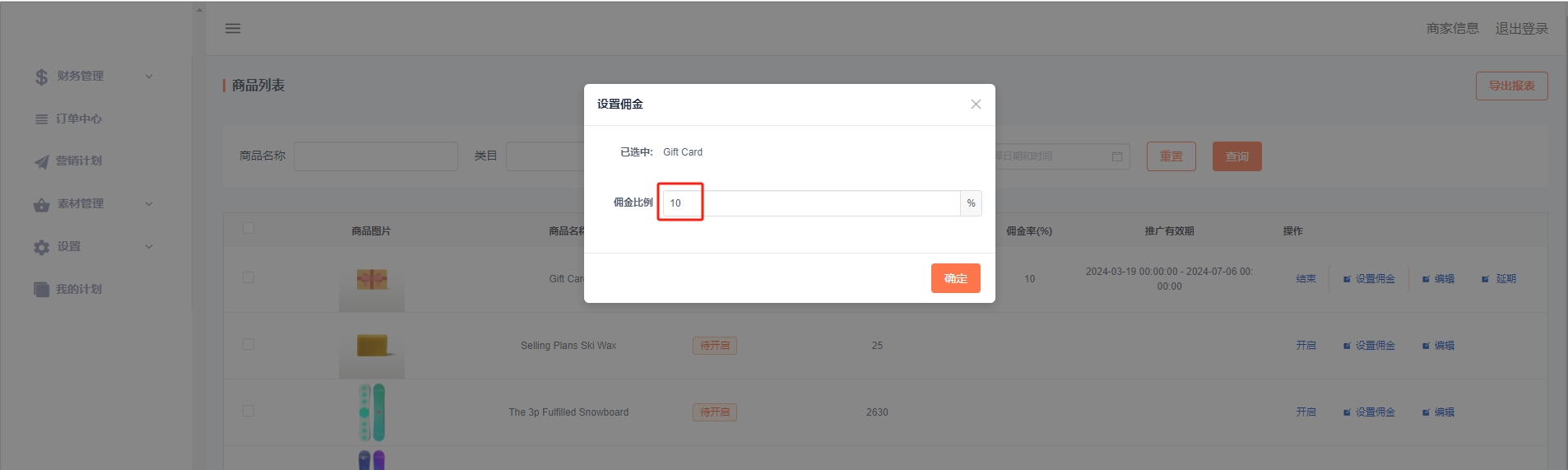Click 设置佣金 icon in Fulfilled Snowboard row
Image resolution: width=1568 pixels, height=470 pixels.
1347,412
